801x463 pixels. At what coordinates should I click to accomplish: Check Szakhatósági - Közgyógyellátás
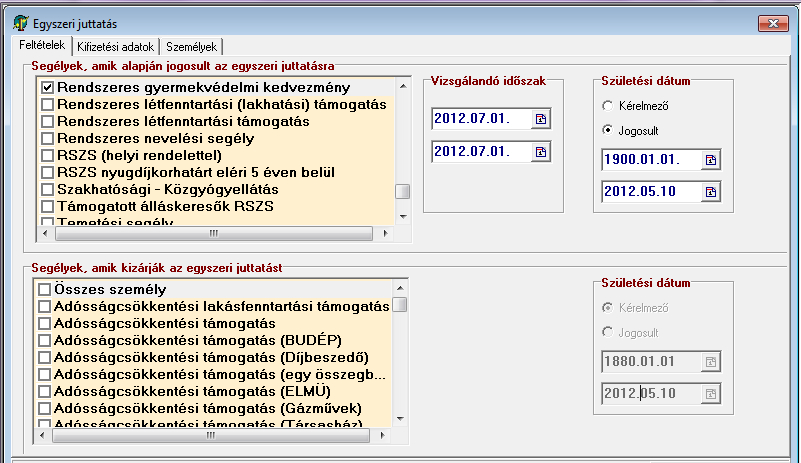[x=48, y=190]
